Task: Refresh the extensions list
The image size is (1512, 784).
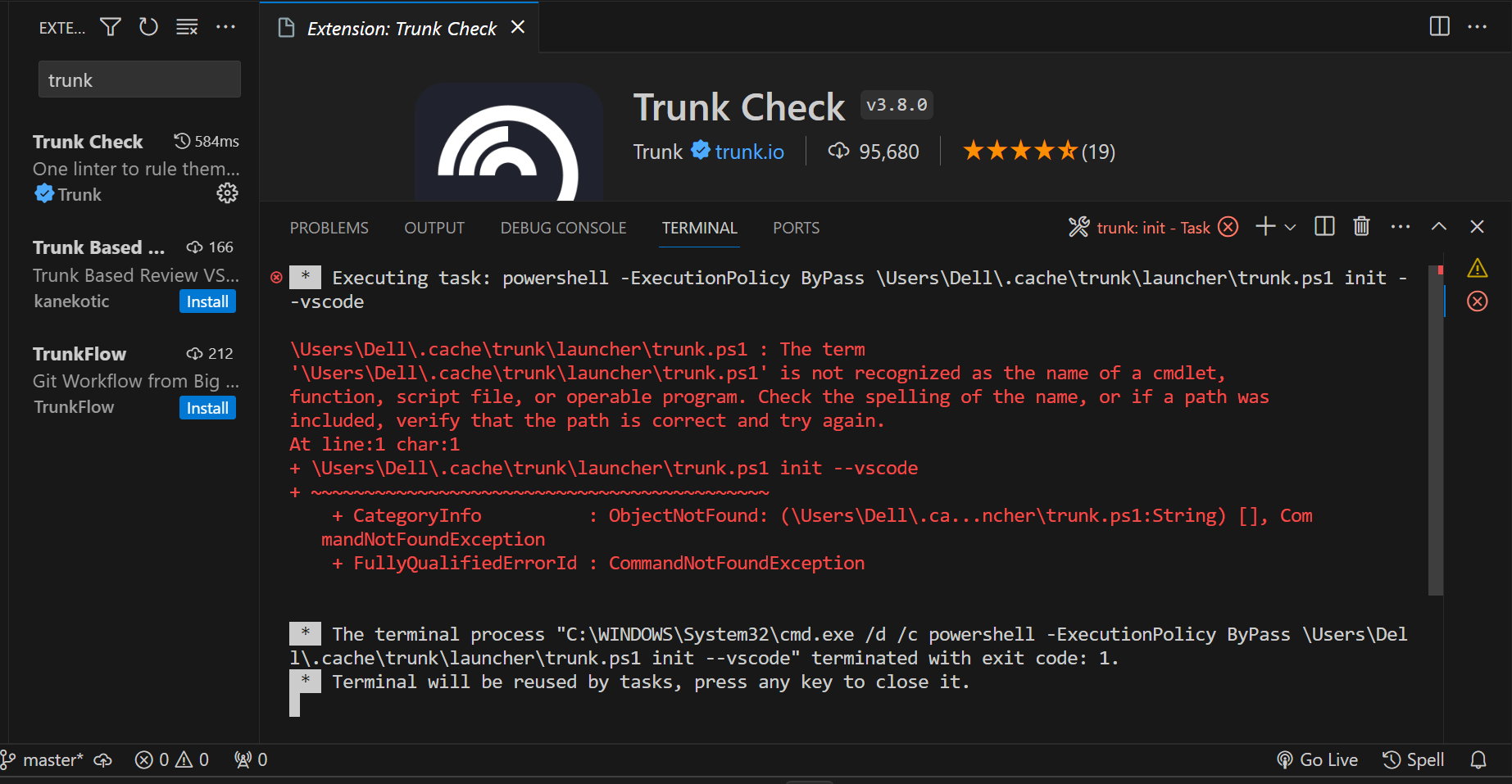Action: coord(148,27)
